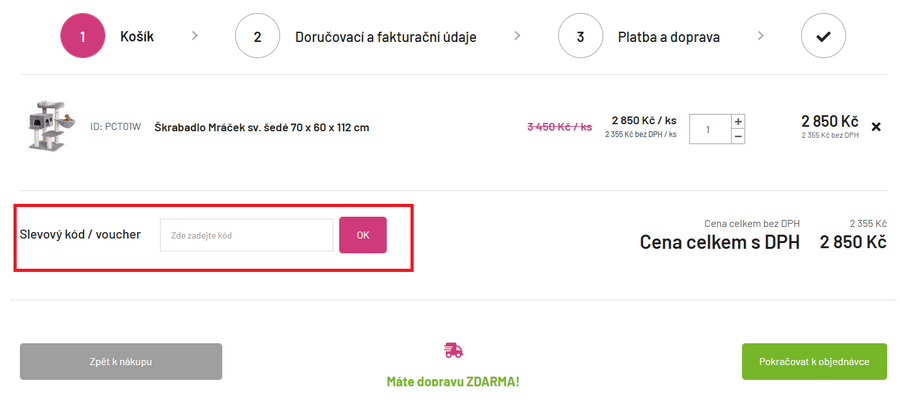Click the free delivery truck icon
900x400 pixels.
tap(453, 350)
